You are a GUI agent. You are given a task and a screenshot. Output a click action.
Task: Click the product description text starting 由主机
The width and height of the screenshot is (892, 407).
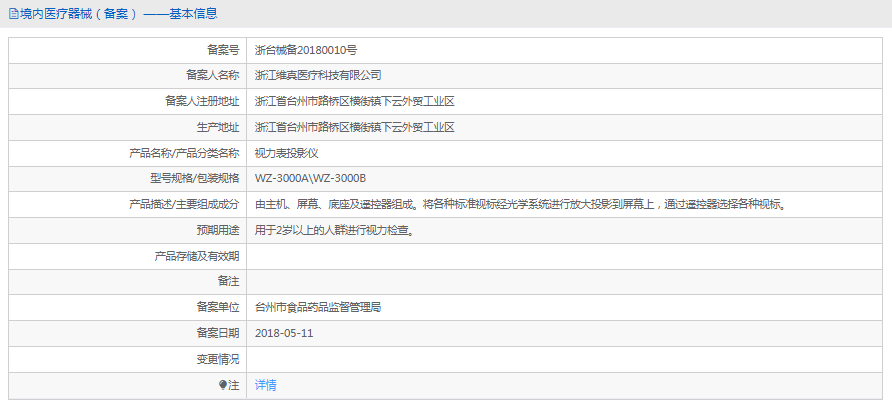[x=518, y=205]
